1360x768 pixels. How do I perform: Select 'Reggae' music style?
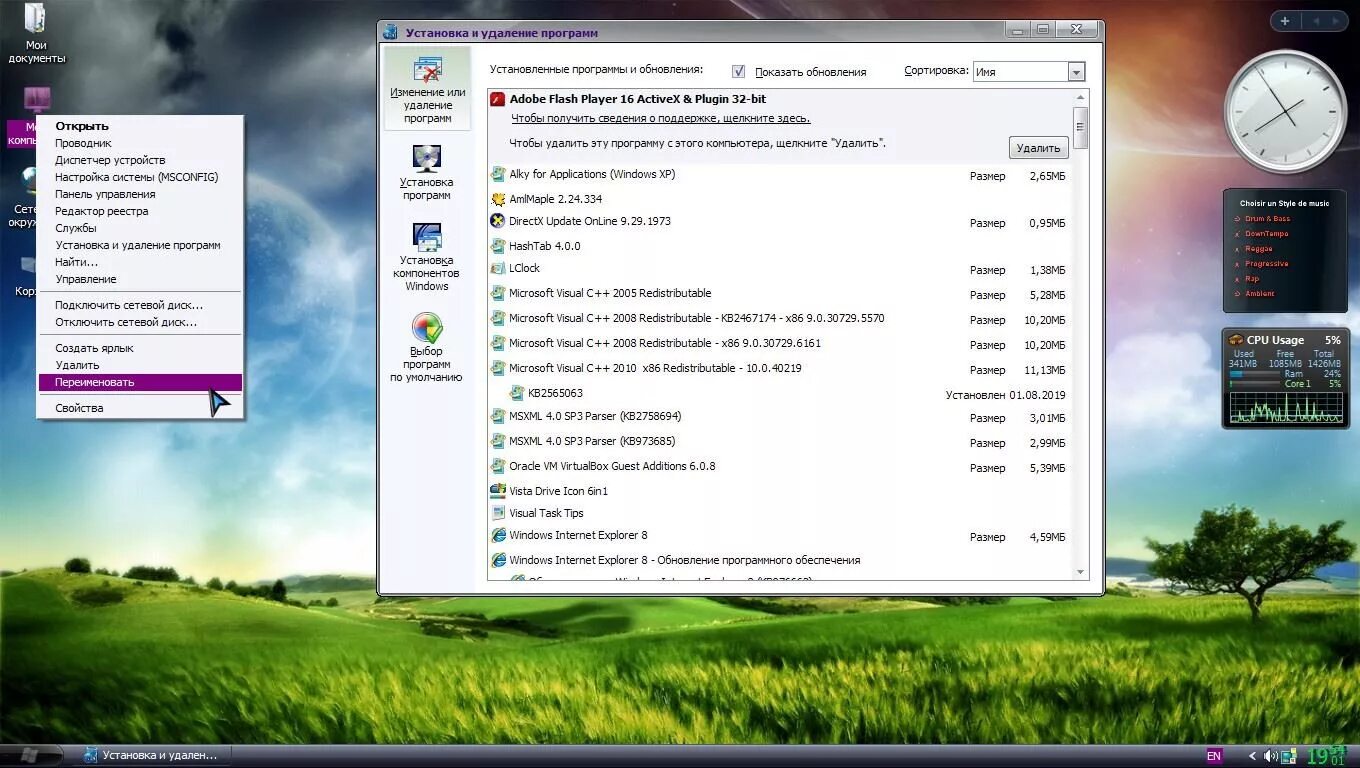(x=1258, y=249)
